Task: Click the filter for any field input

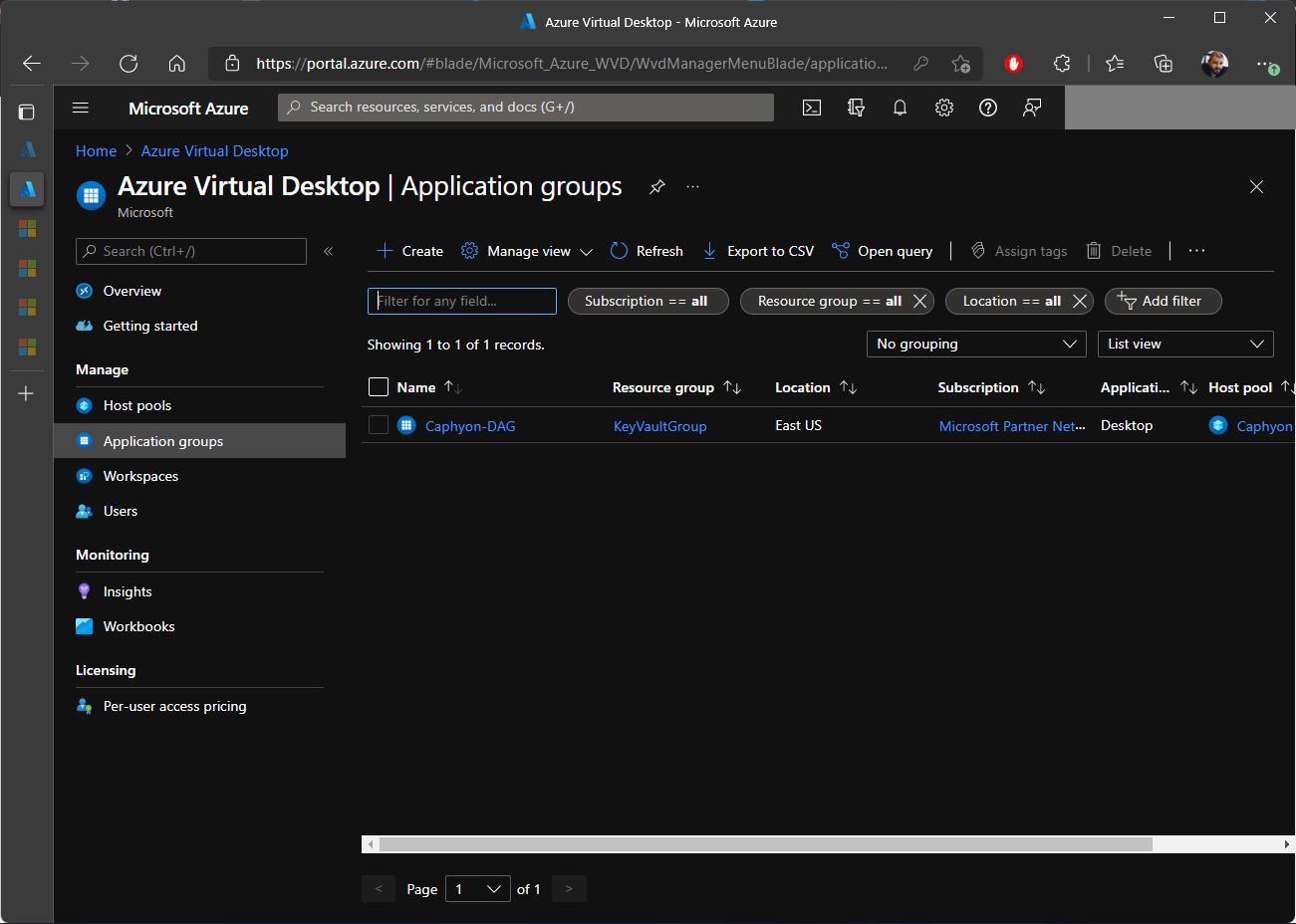Action: click(x=461, y=301)
